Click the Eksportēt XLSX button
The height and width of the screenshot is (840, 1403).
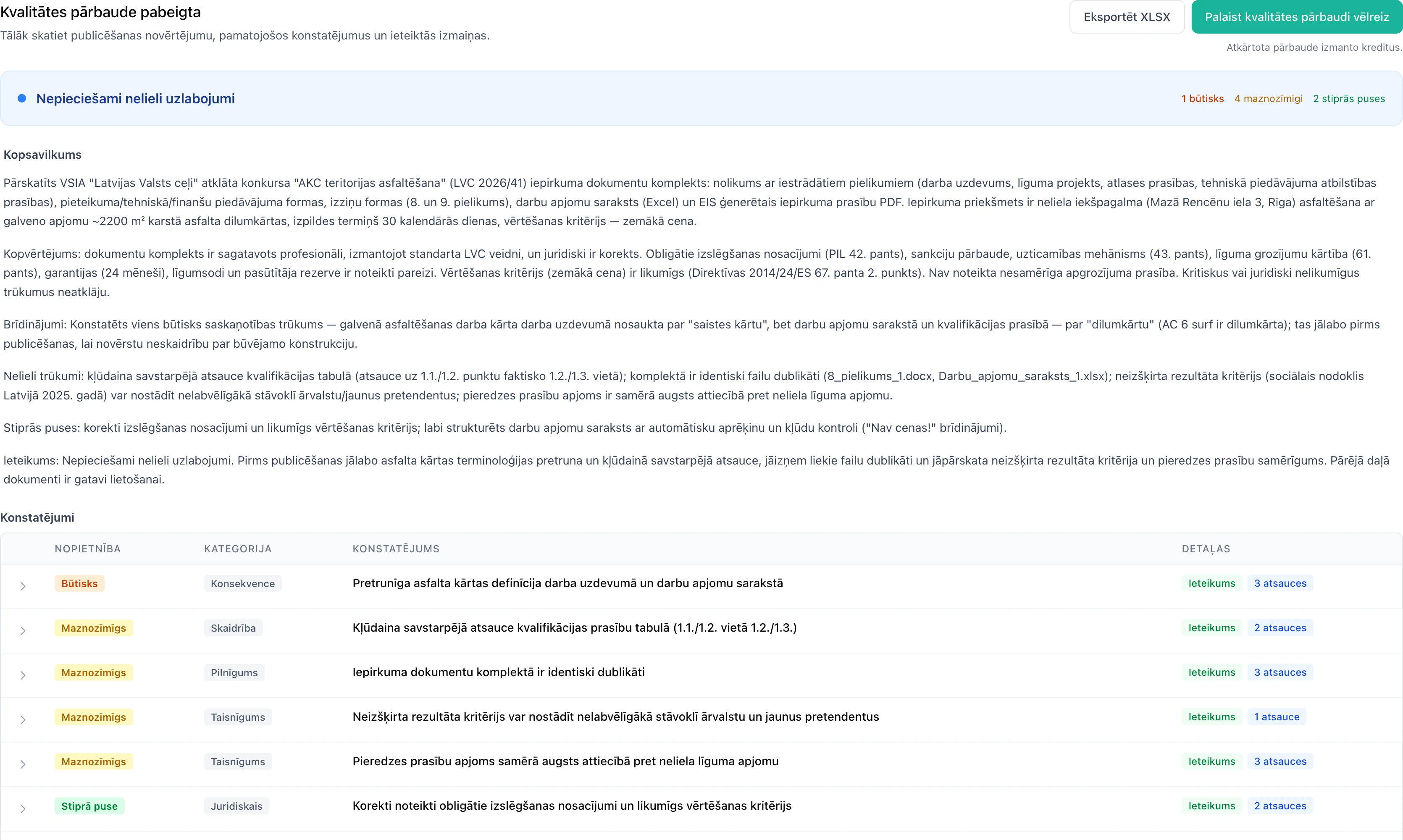pos(1126,17)
